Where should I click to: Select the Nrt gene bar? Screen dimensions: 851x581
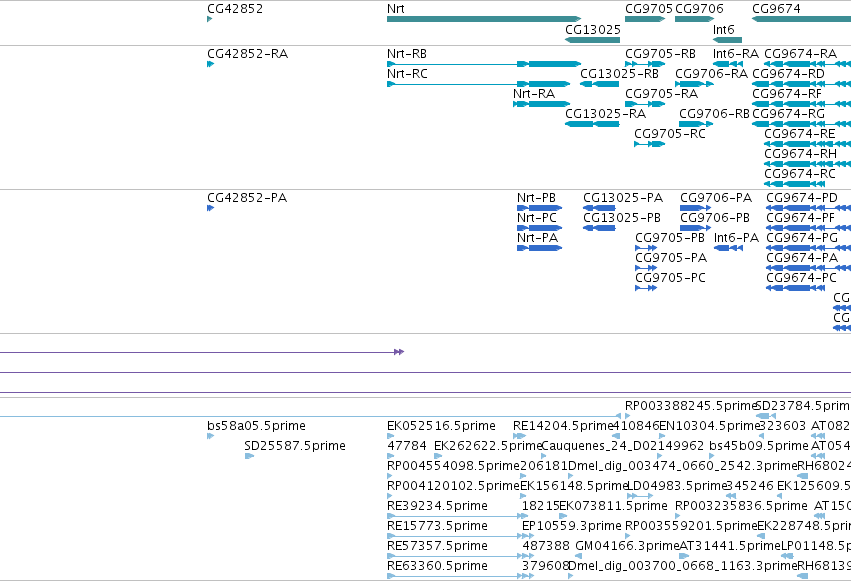[x=484, y=20]
